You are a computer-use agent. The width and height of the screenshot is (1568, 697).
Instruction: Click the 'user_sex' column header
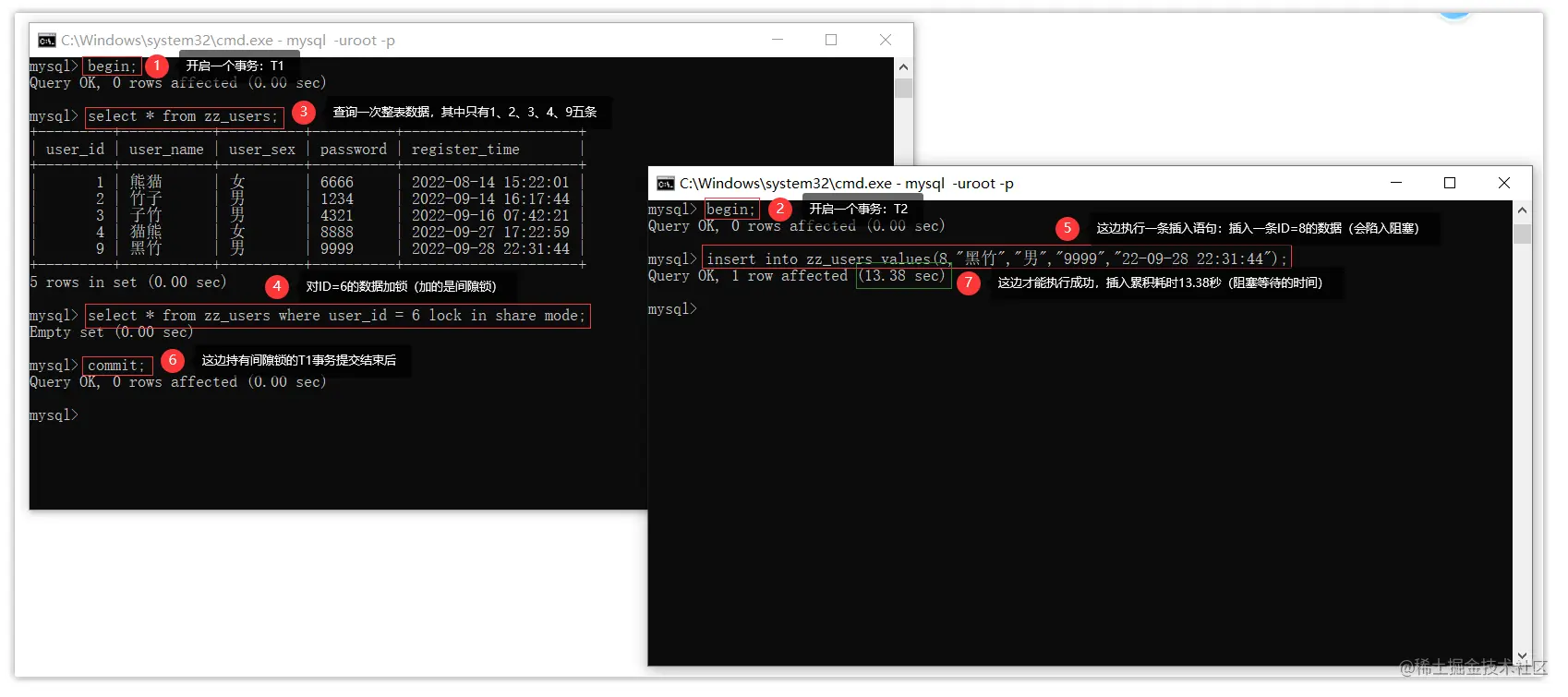262,150
